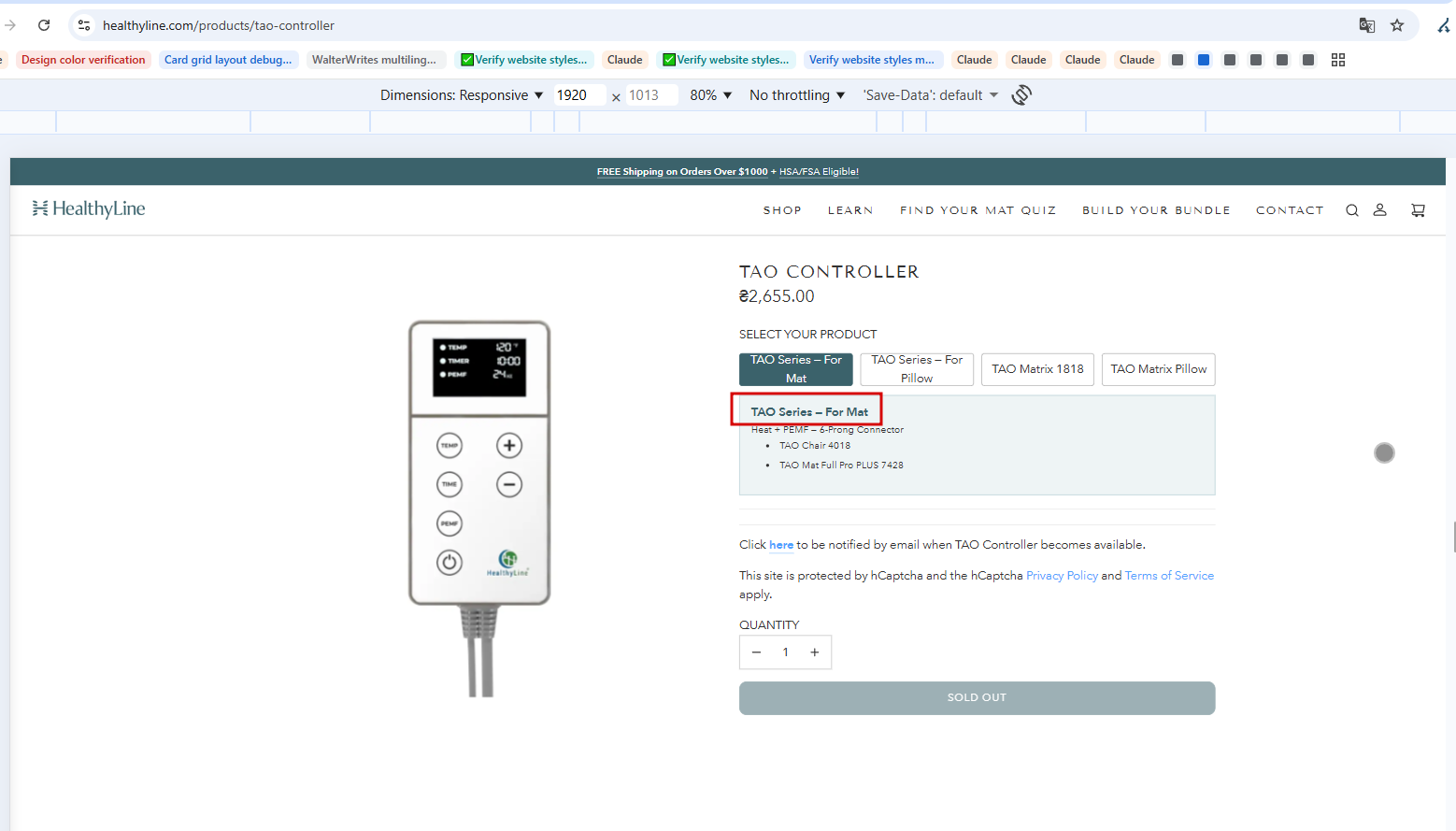Bookmark this page with the star icon
This screenshot has height=831, width=1456.
click(x=1397, y=25)
